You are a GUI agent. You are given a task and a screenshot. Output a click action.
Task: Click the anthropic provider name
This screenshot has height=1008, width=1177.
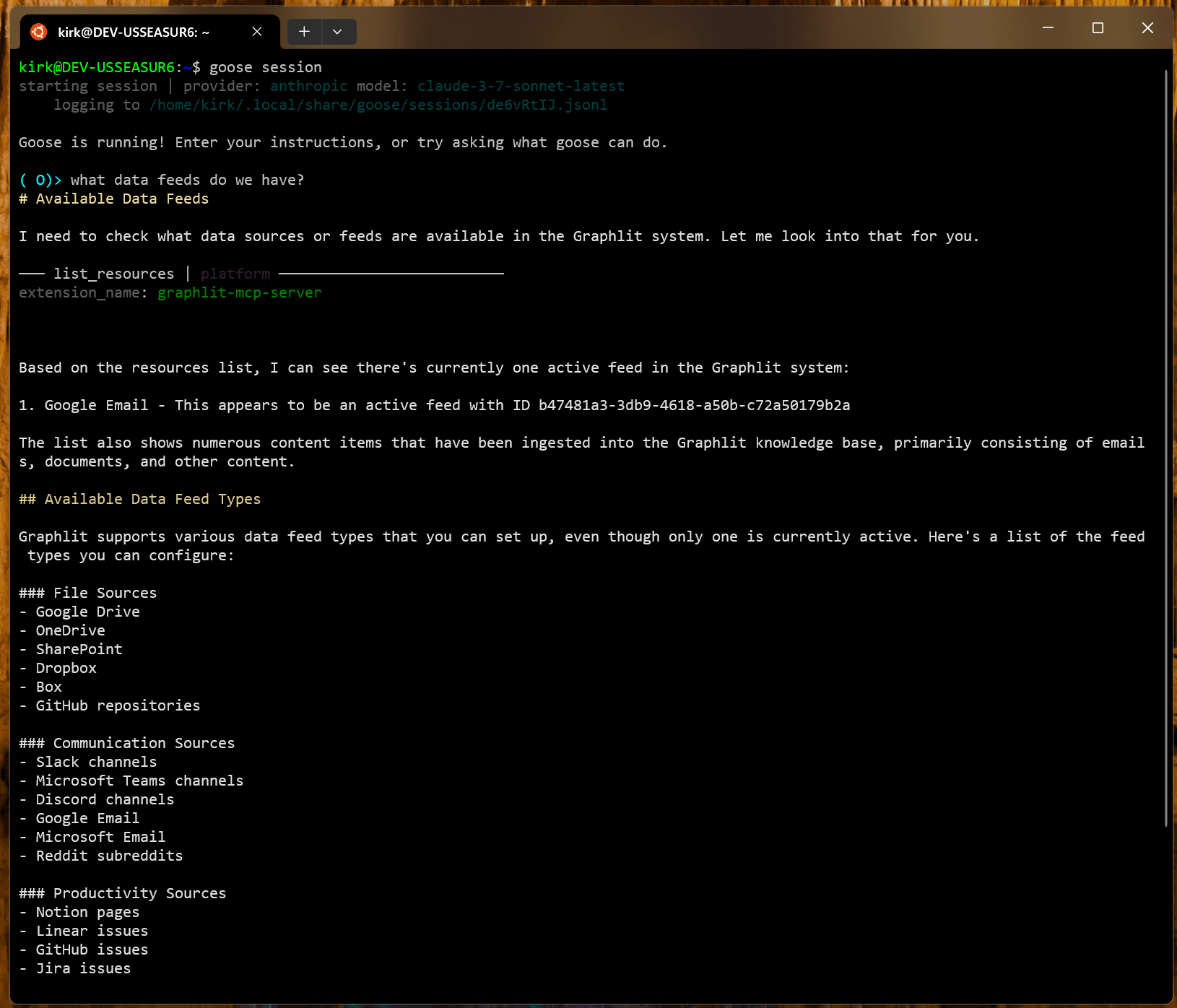(308, 86)
